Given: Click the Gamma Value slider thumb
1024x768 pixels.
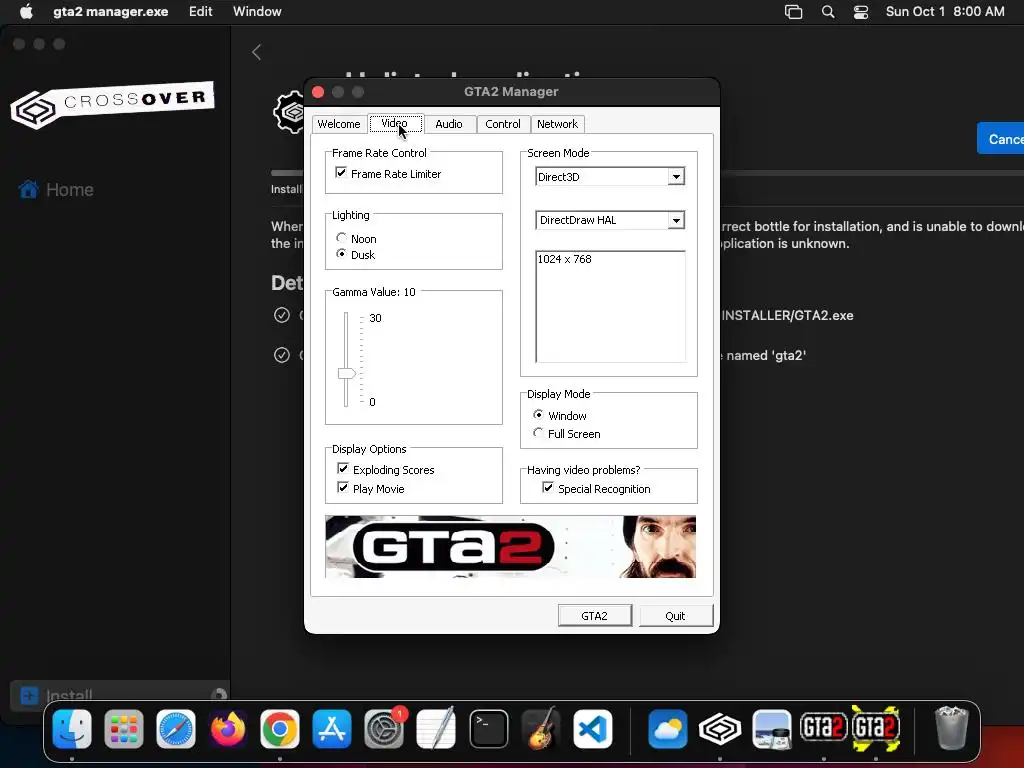Looking at the screenshot, I should [346, 374].
